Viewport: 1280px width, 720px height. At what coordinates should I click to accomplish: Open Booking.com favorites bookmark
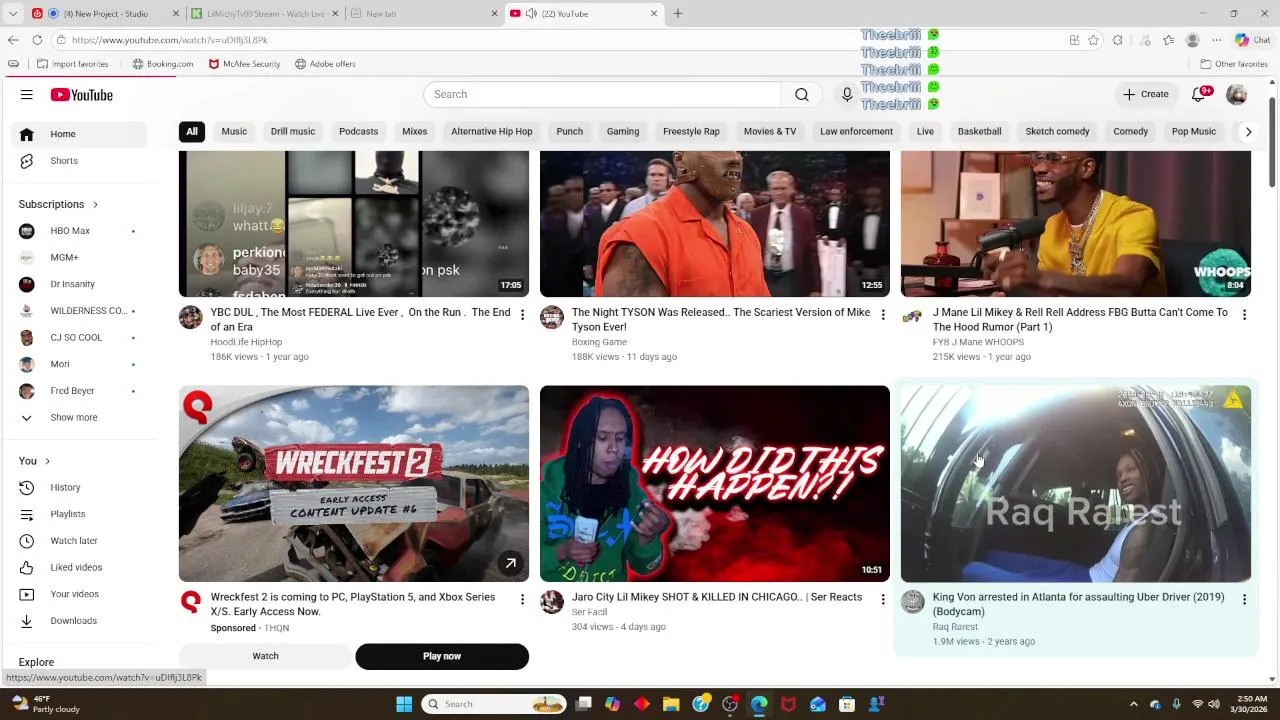(163, 64)
